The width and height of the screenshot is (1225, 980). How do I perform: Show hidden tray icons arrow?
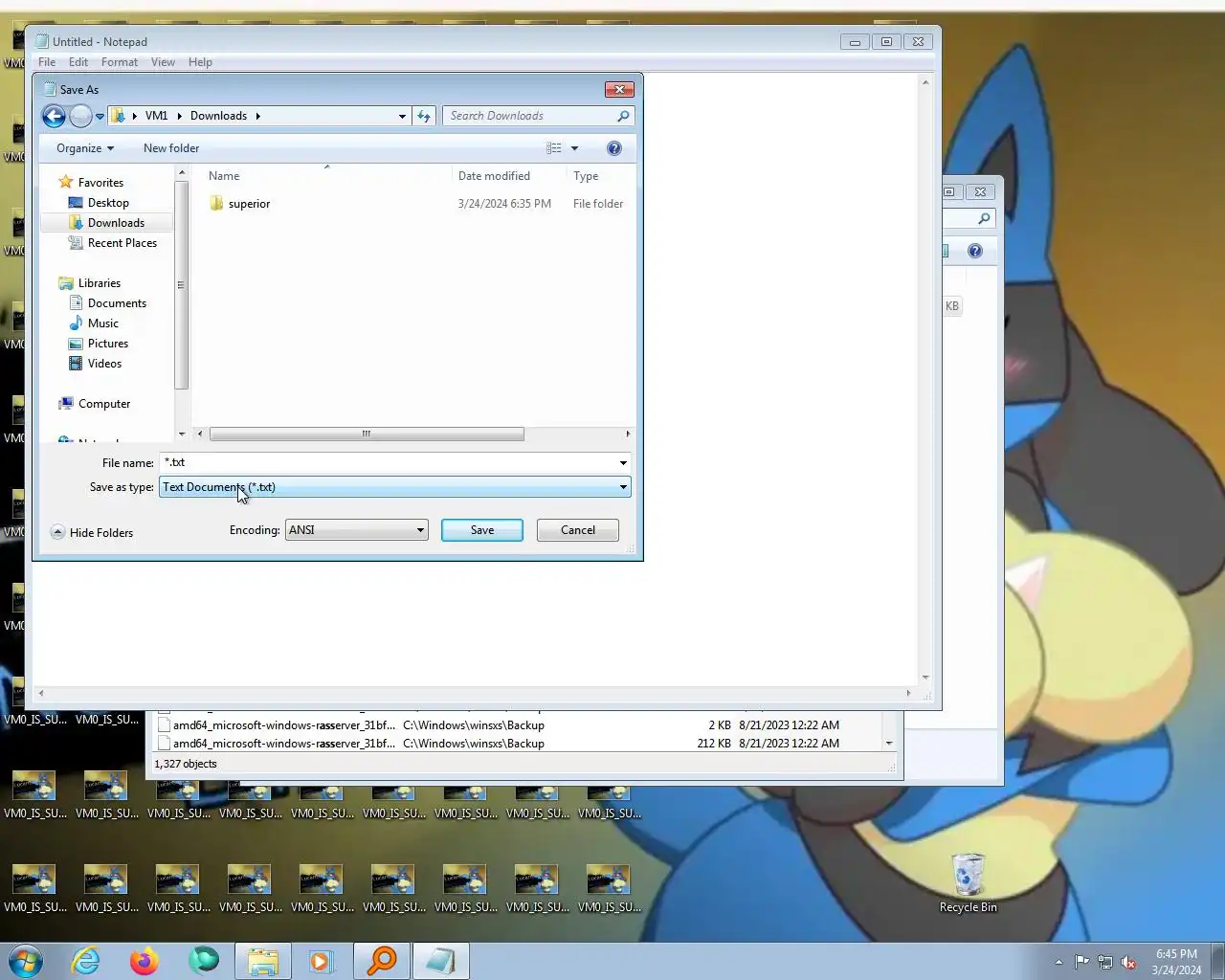1058,962
